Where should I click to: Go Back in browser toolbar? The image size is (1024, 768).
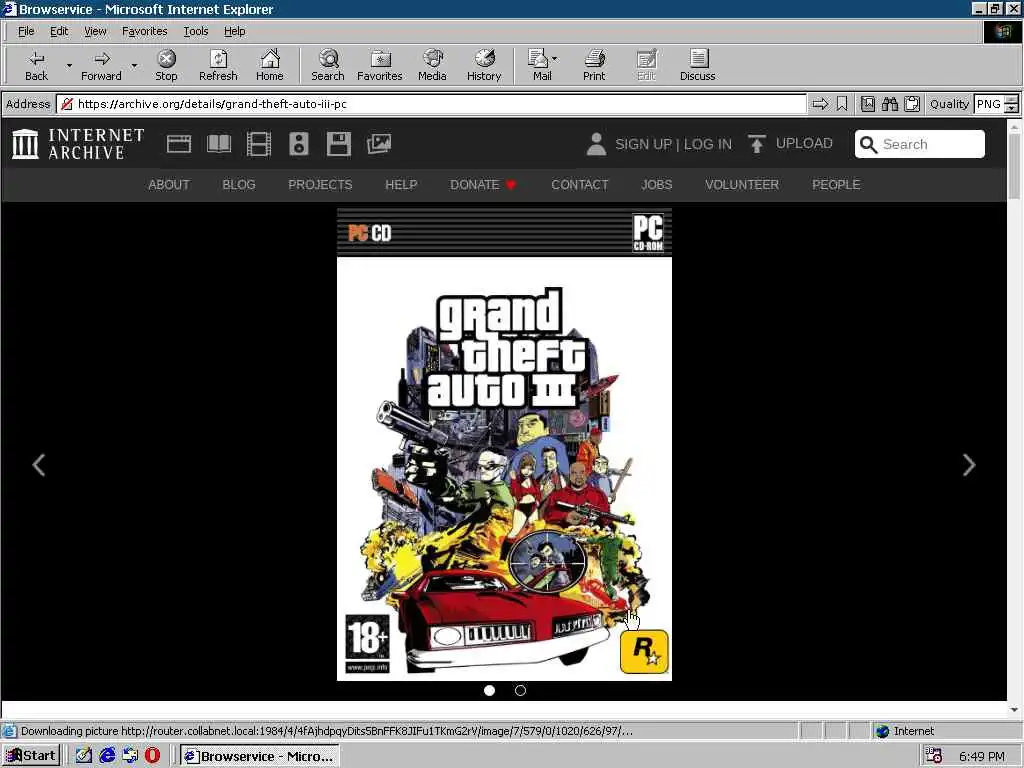(37, 65)
